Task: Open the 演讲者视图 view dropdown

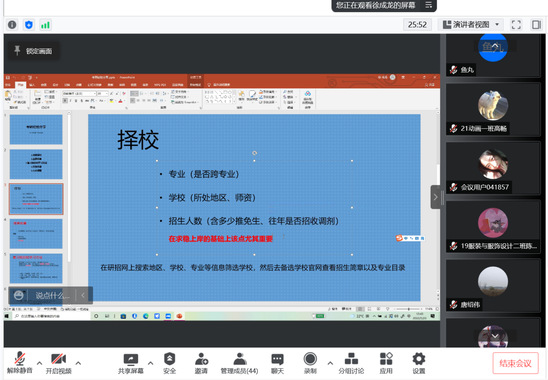Action: 471,25
